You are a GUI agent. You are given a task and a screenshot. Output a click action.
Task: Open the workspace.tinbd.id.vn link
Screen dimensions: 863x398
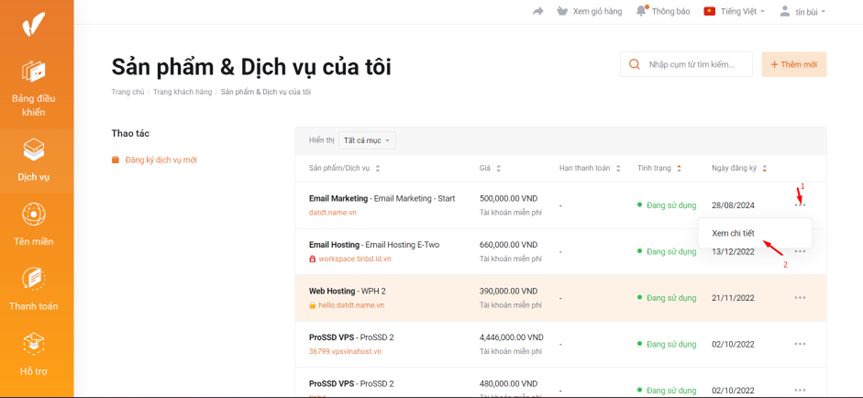[x=355, y=259]
